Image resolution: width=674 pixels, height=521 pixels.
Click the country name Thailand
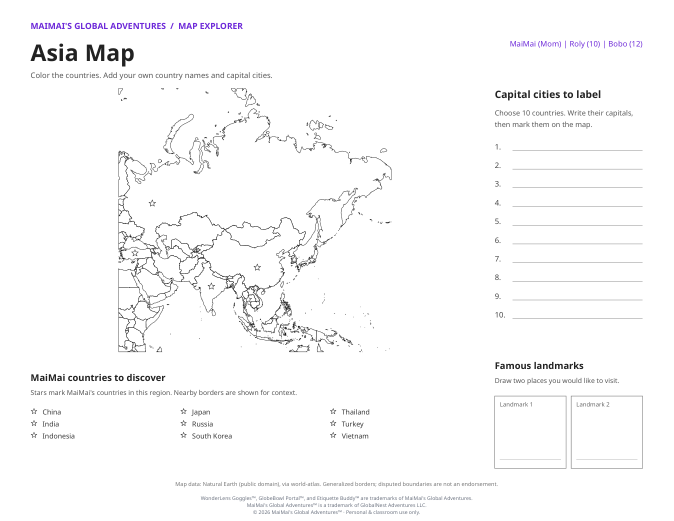[355, 412]
